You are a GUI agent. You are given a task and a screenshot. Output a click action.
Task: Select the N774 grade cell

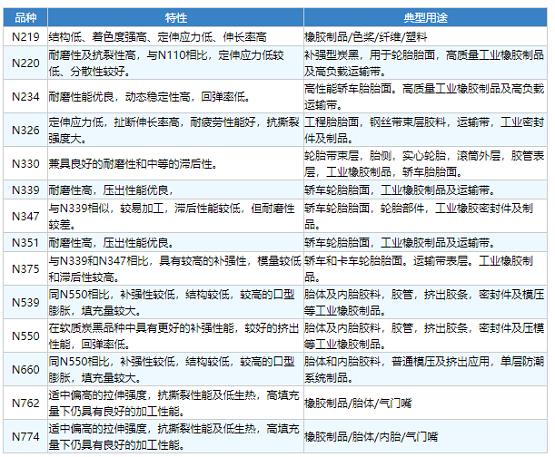point(25,436)
